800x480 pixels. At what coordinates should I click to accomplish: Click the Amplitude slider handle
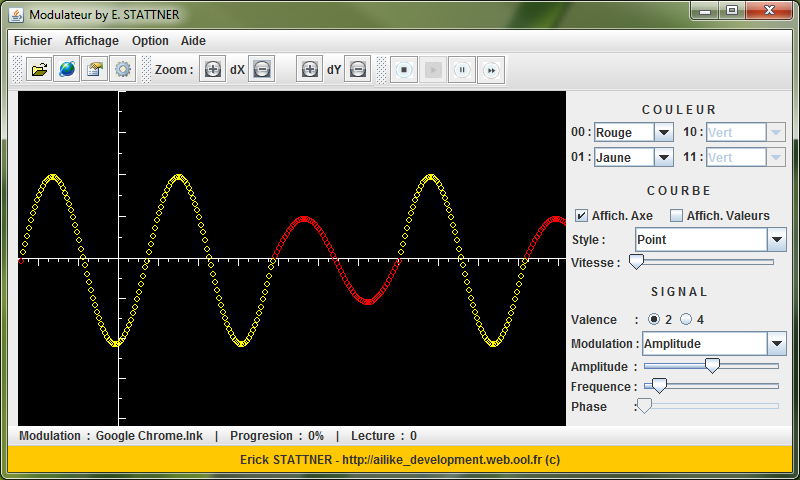pos(712,365)
